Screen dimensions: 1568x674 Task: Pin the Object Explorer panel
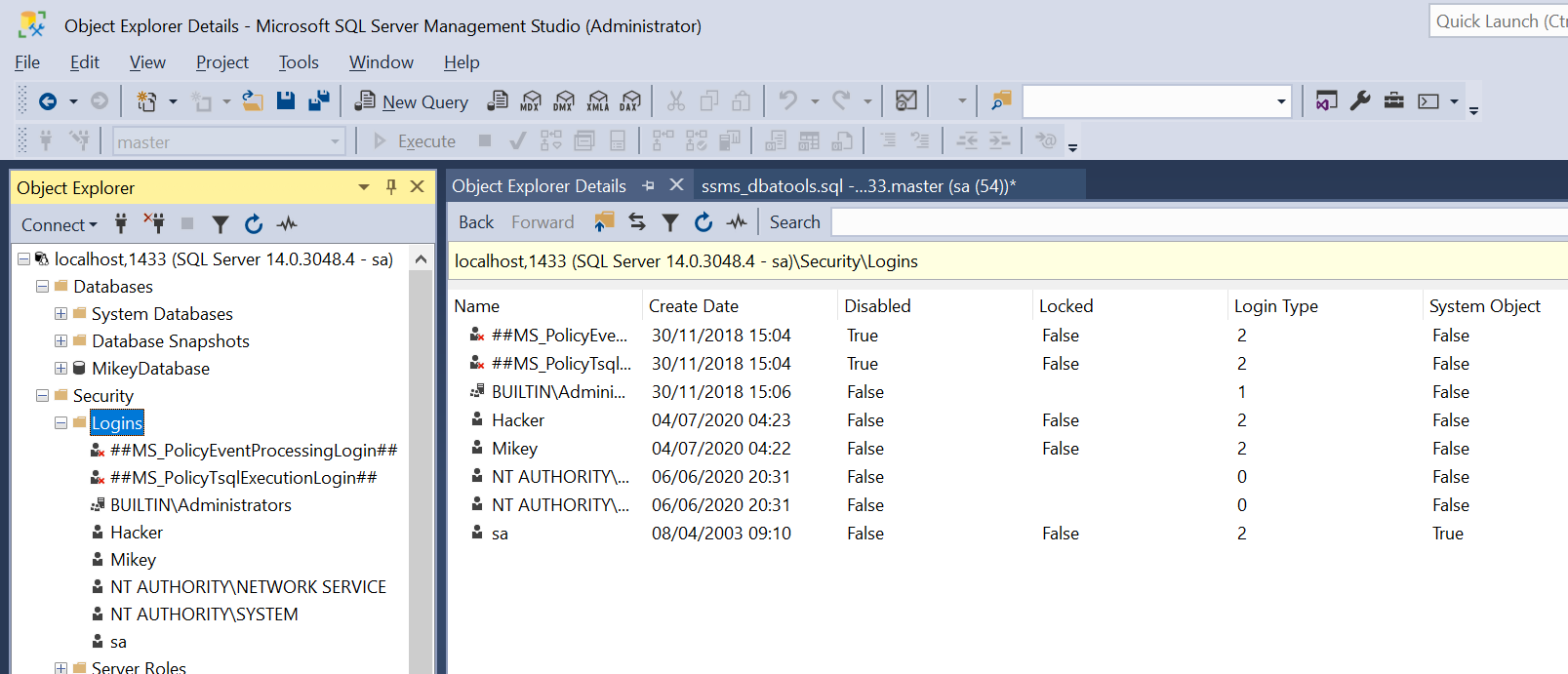[x=391, y=187]
